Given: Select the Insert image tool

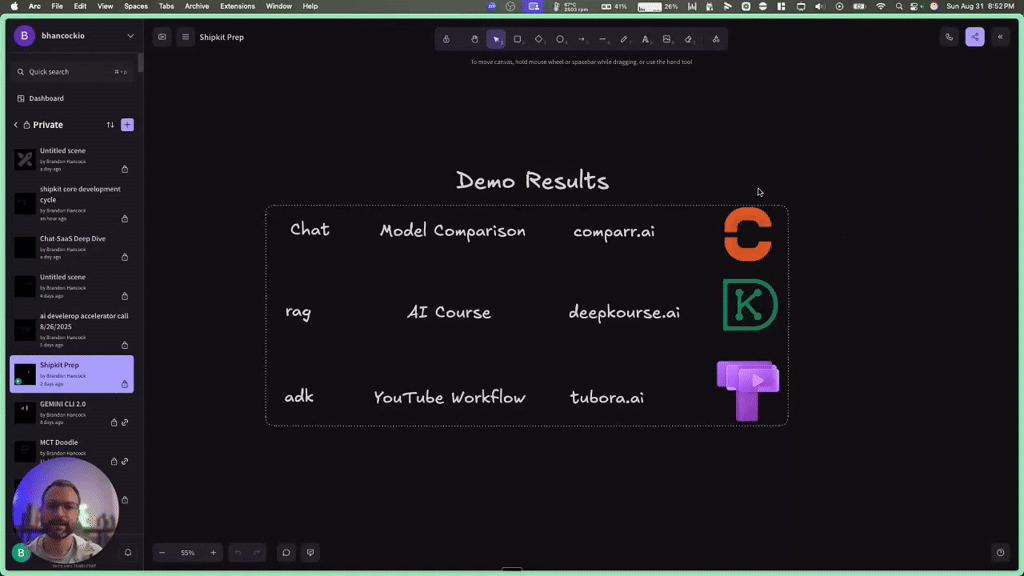Looking at the screenshot, I should pyautogui.click(x=667, y=39).
